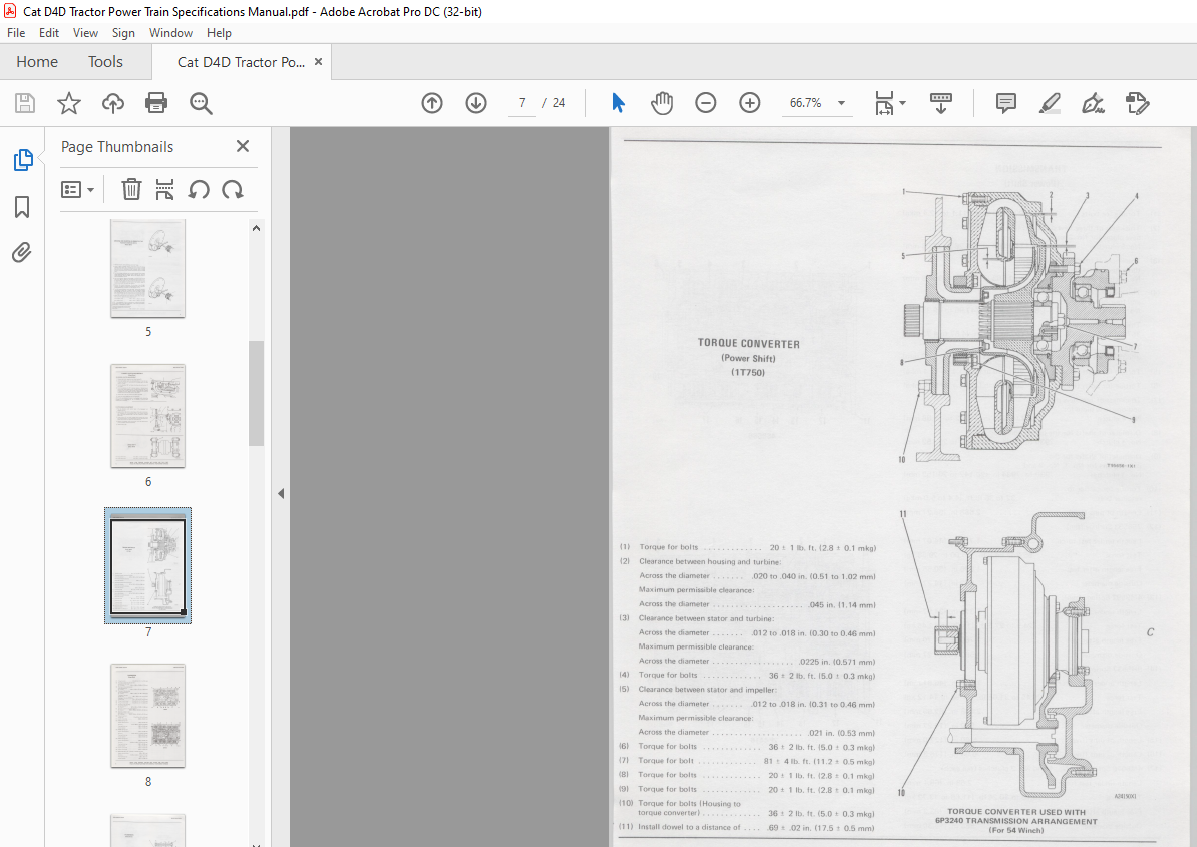
Task: Rotate page counterclockwise
Action: [199, 189]
